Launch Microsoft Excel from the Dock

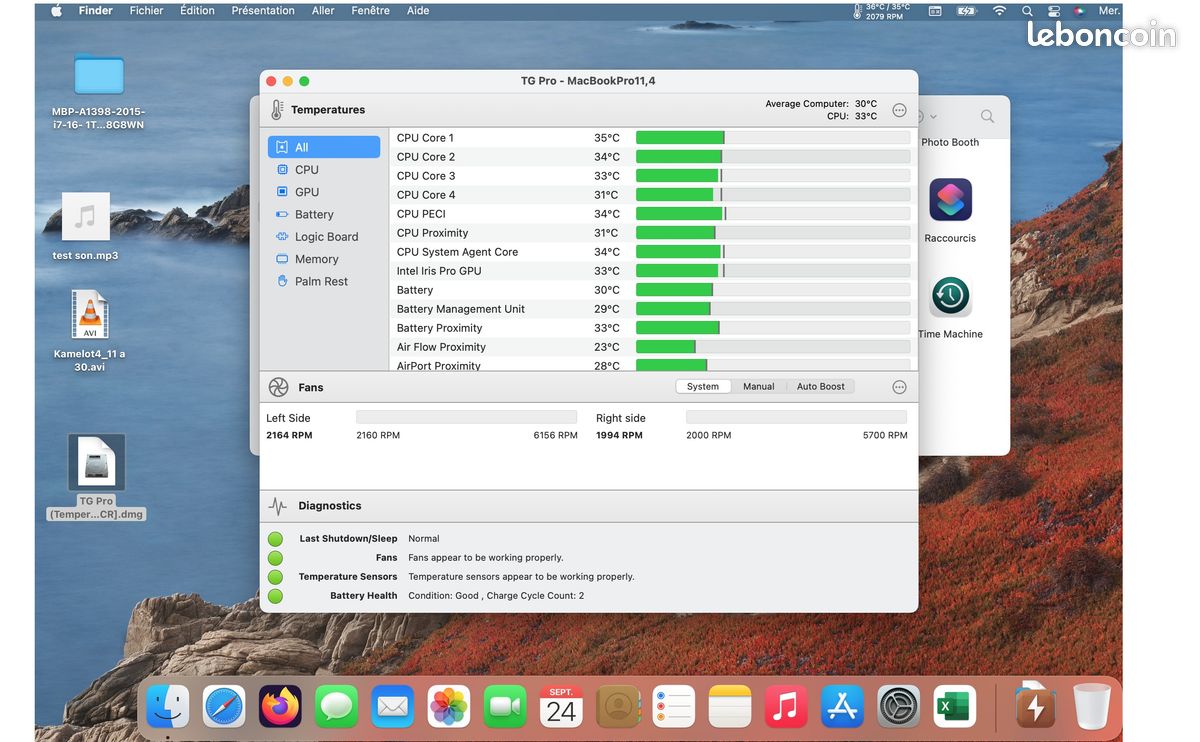click(955, 707)
